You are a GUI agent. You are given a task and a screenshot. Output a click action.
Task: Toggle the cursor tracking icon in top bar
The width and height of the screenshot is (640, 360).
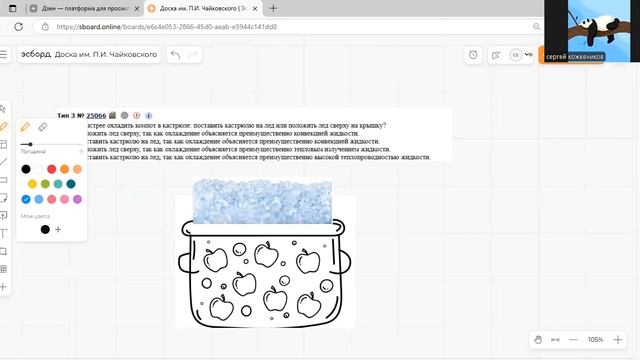(496, 55)
